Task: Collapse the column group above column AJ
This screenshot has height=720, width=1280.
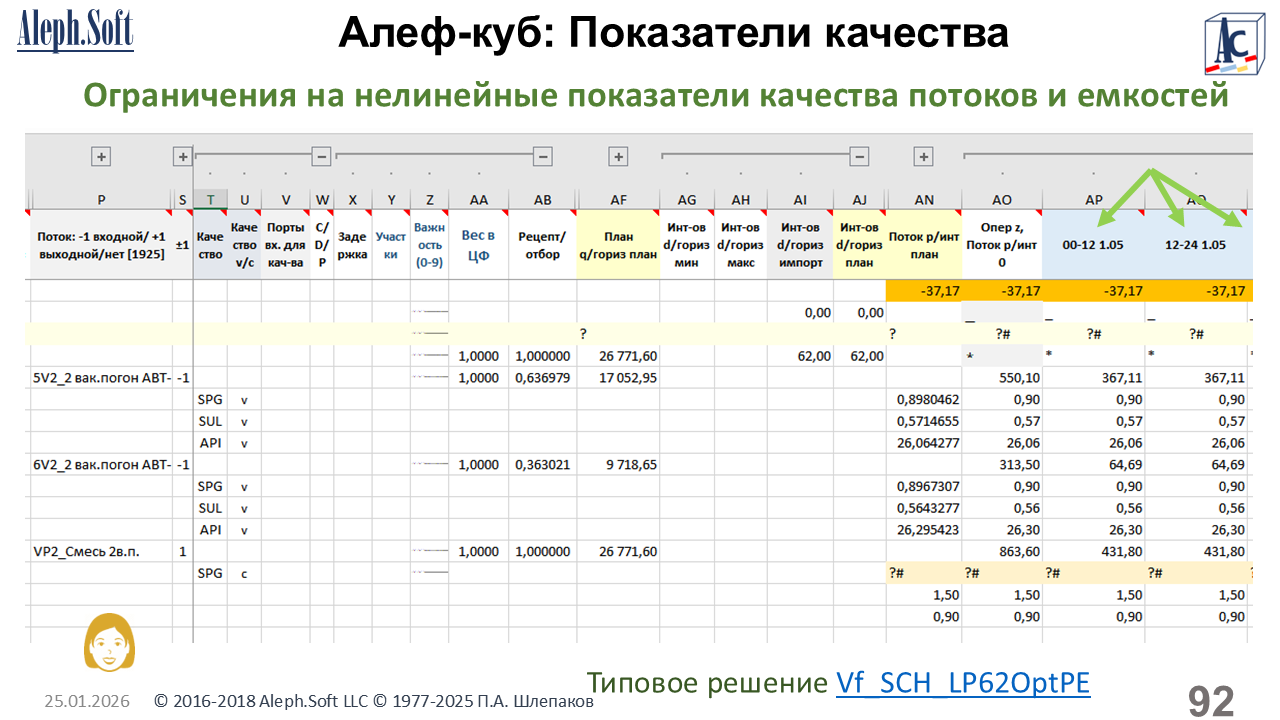Action: pos(858,156)
